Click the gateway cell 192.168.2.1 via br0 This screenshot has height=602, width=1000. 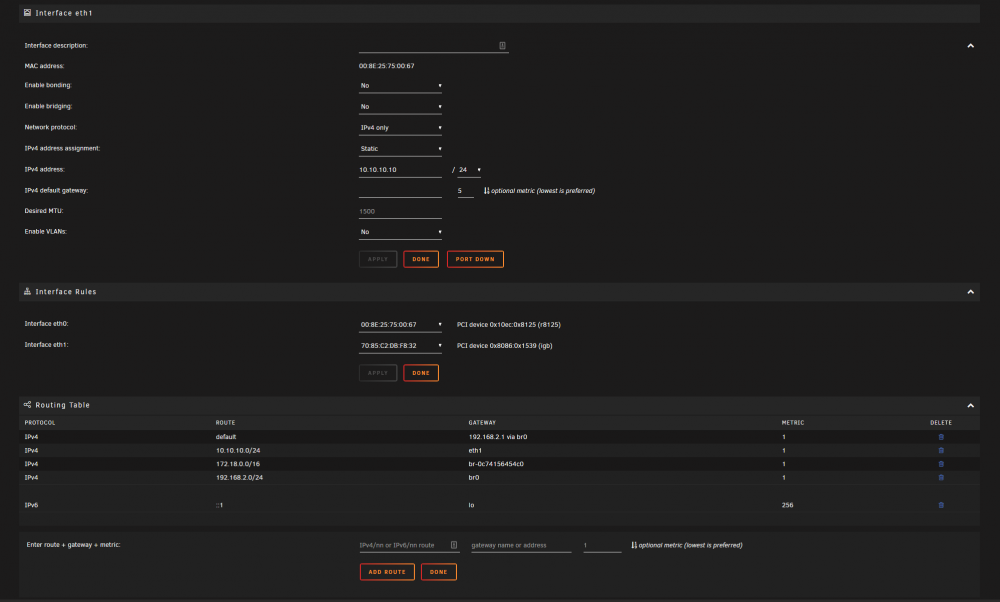[498, 437]
